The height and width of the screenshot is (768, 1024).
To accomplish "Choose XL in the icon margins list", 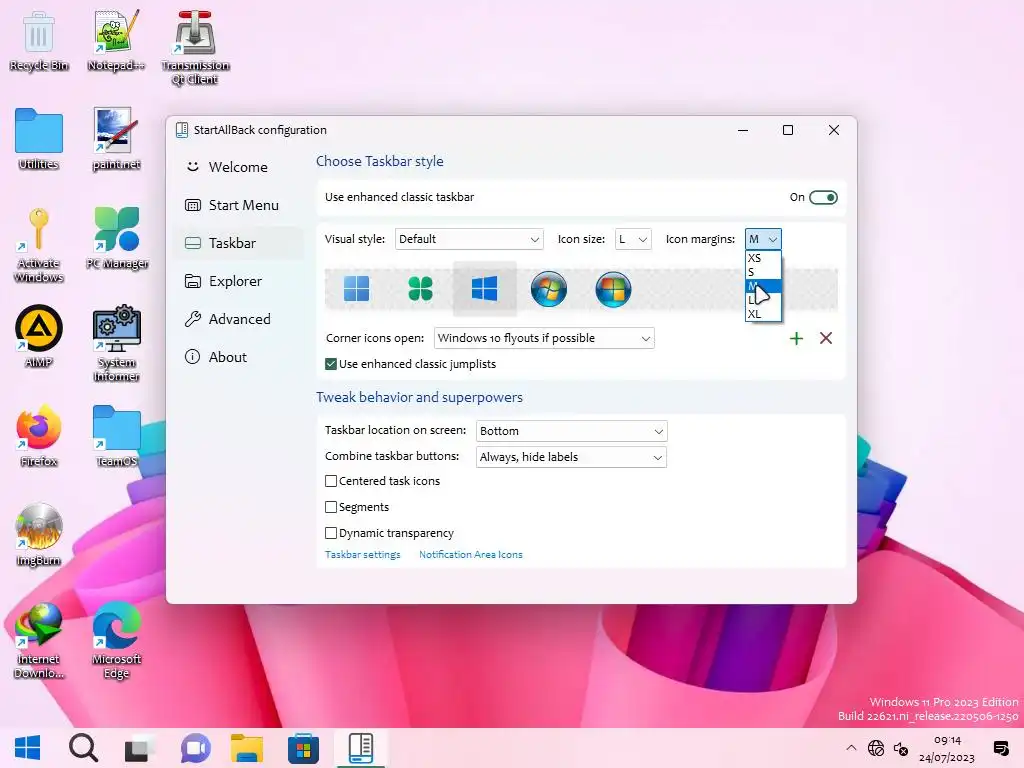I will 763,314.
